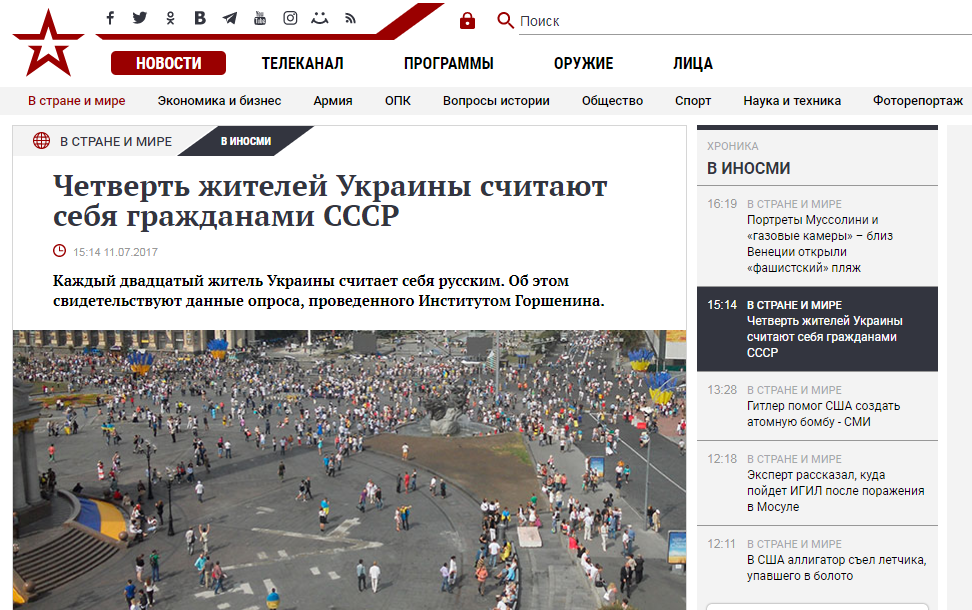The image size is (972, 610).
Task: Open the YouTube social icon
Action: click(260, 18)
